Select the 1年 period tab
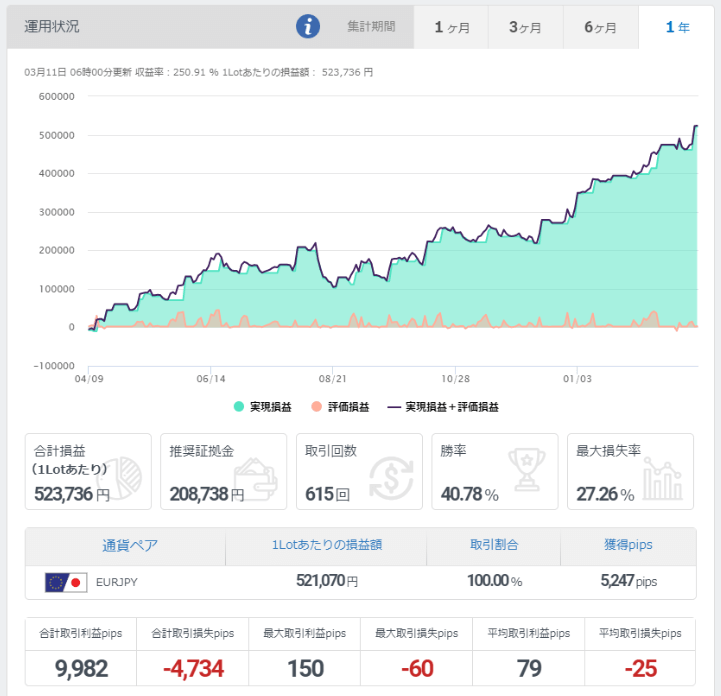721x696 pixels. point(676,27)
